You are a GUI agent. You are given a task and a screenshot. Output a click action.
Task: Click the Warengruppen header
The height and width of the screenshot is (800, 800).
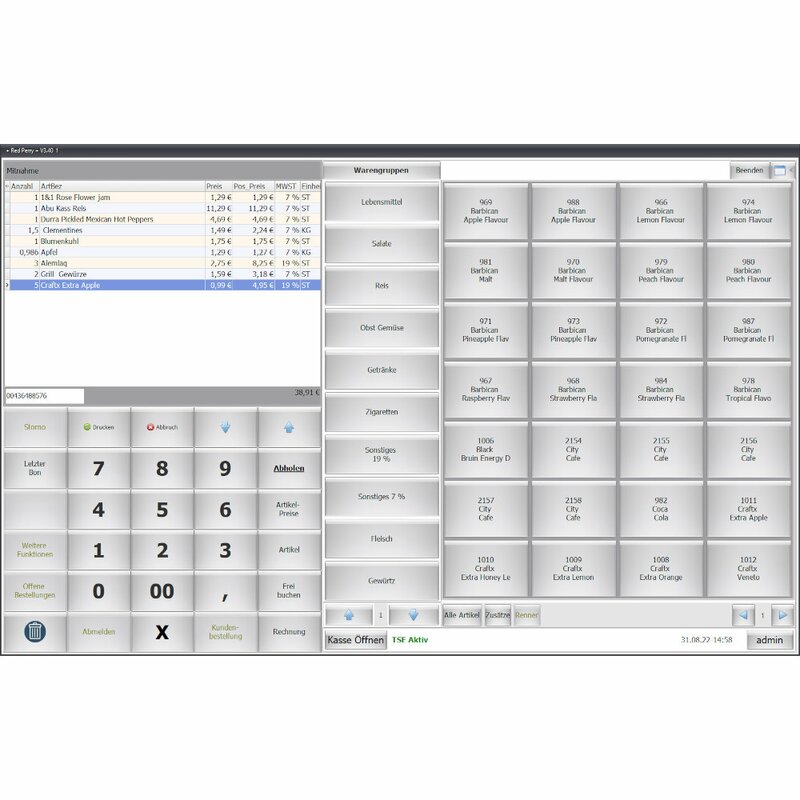381,170
